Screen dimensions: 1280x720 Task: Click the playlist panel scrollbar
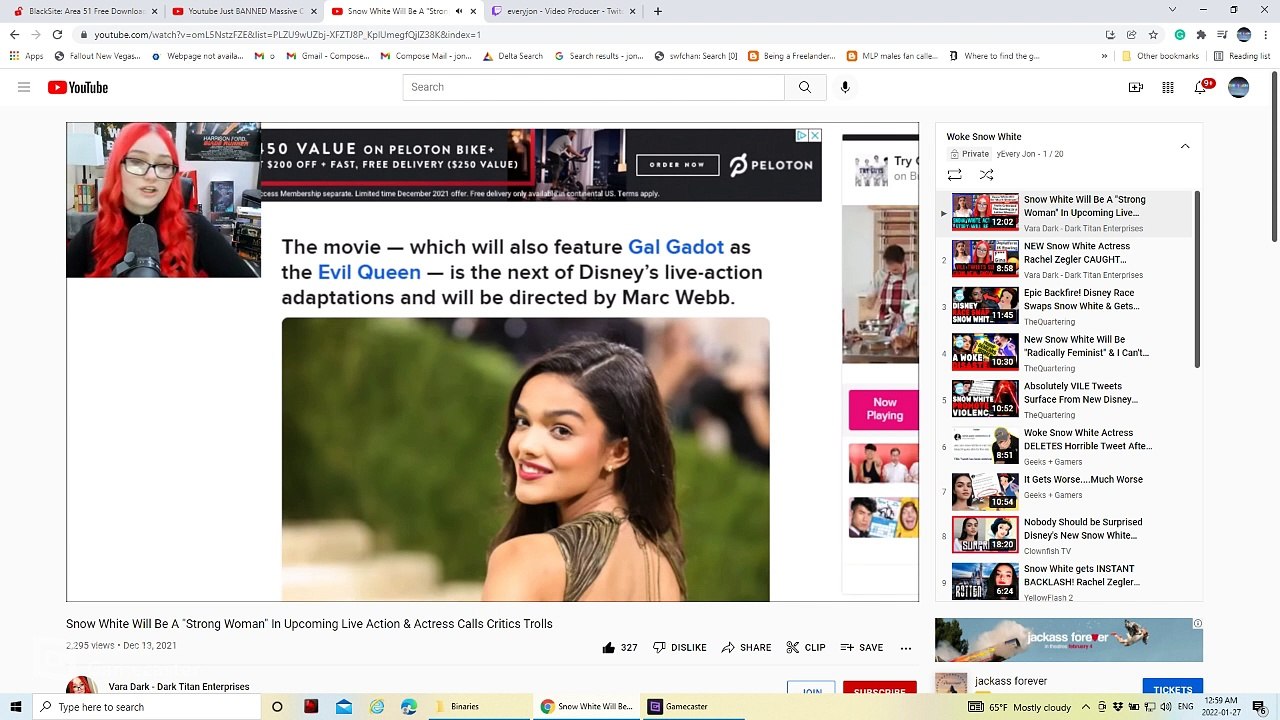pos(1197,280)
